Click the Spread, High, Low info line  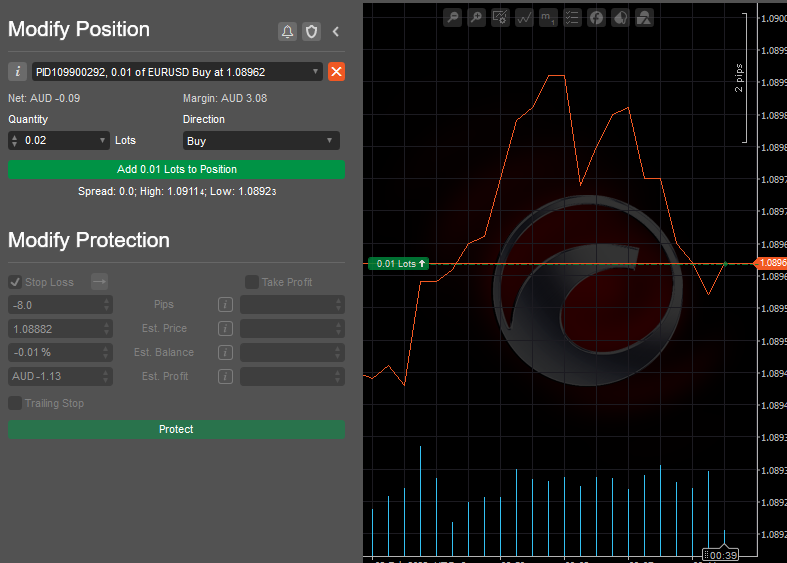[177, 191]
